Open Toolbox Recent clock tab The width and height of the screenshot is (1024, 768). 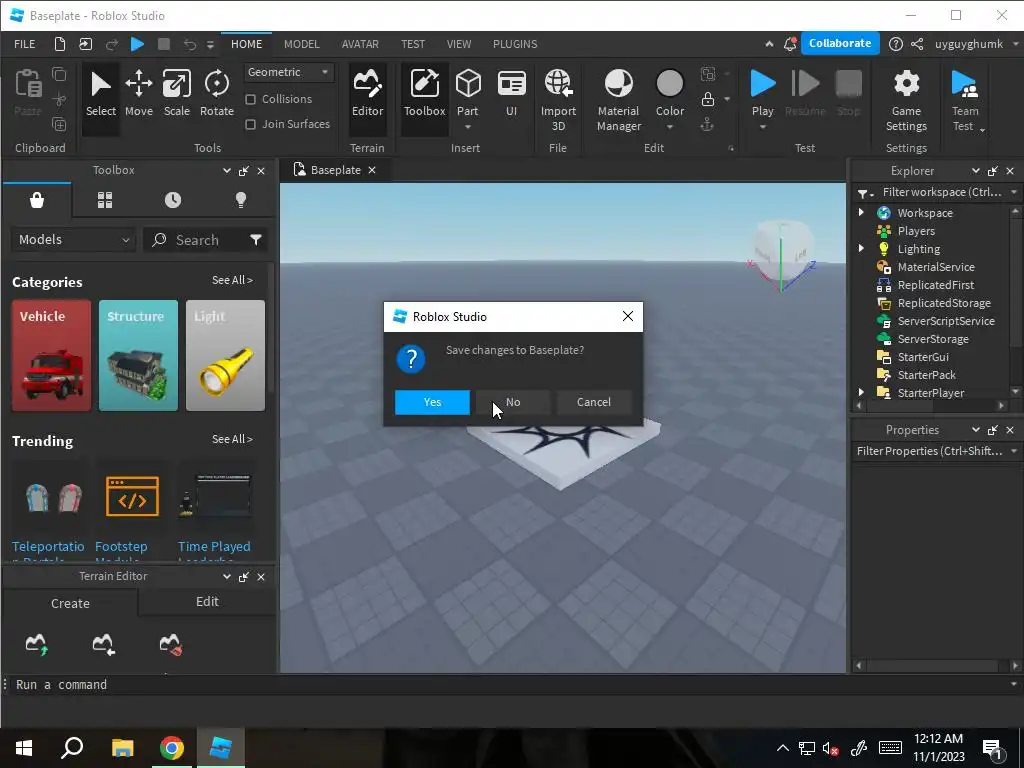click(172, 200)
